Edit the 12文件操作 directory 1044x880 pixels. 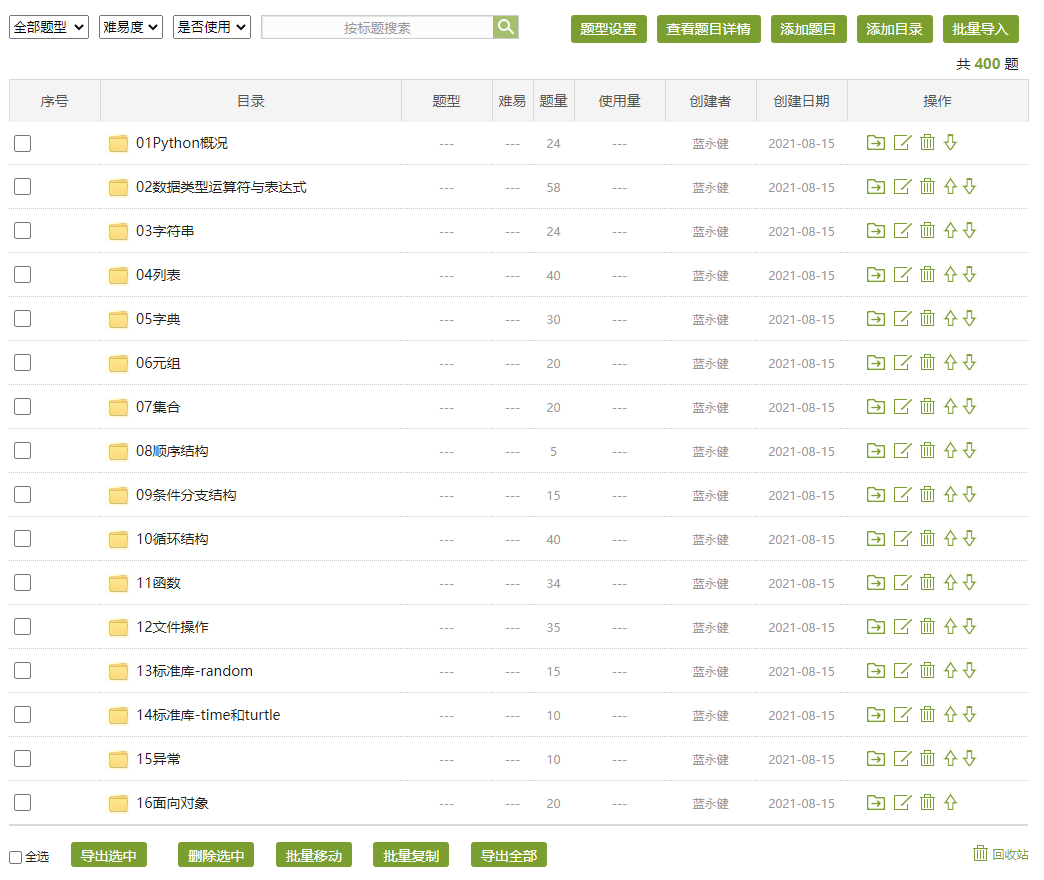tap(902, 626)
